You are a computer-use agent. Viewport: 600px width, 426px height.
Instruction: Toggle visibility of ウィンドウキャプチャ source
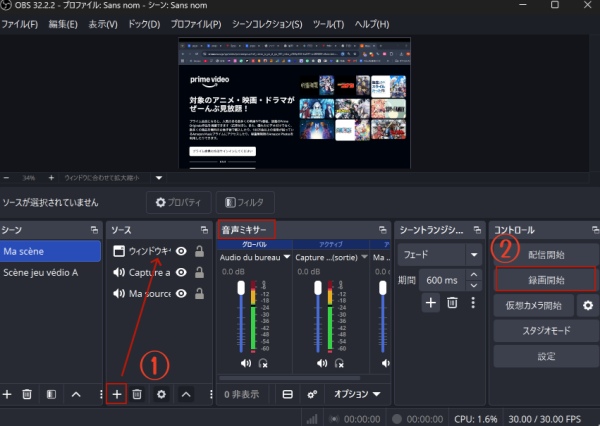pos(181,251)
